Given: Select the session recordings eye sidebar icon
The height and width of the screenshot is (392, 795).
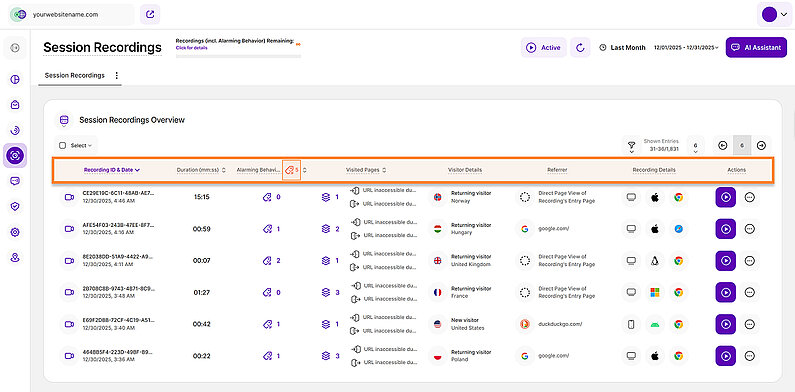Looking at the screenshot, I should [x=15, y=156].
